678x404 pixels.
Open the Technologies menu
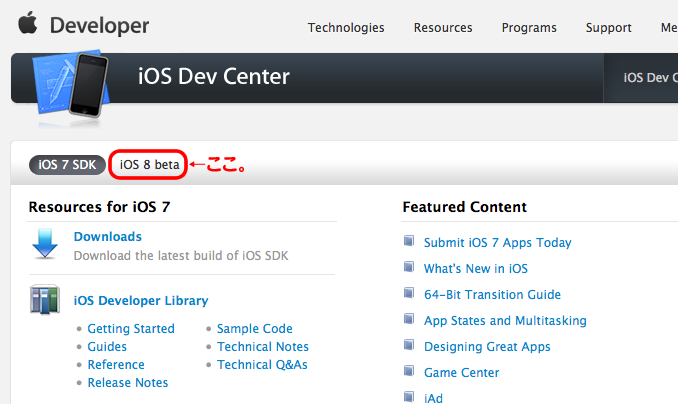pyautogui.click(x=346, y=28)
